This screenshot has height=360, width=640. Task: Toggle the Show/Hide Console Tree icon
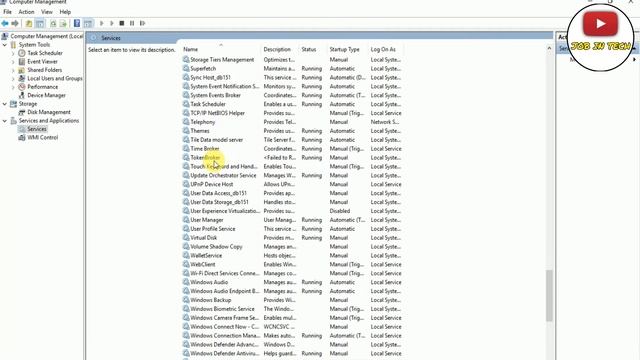tap(40, 23)
